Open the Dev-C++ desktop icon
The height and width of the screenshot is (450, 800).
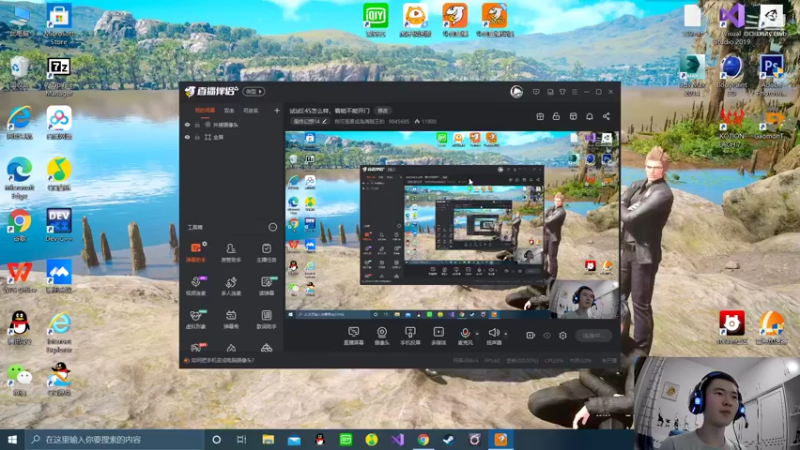(59, 225)
